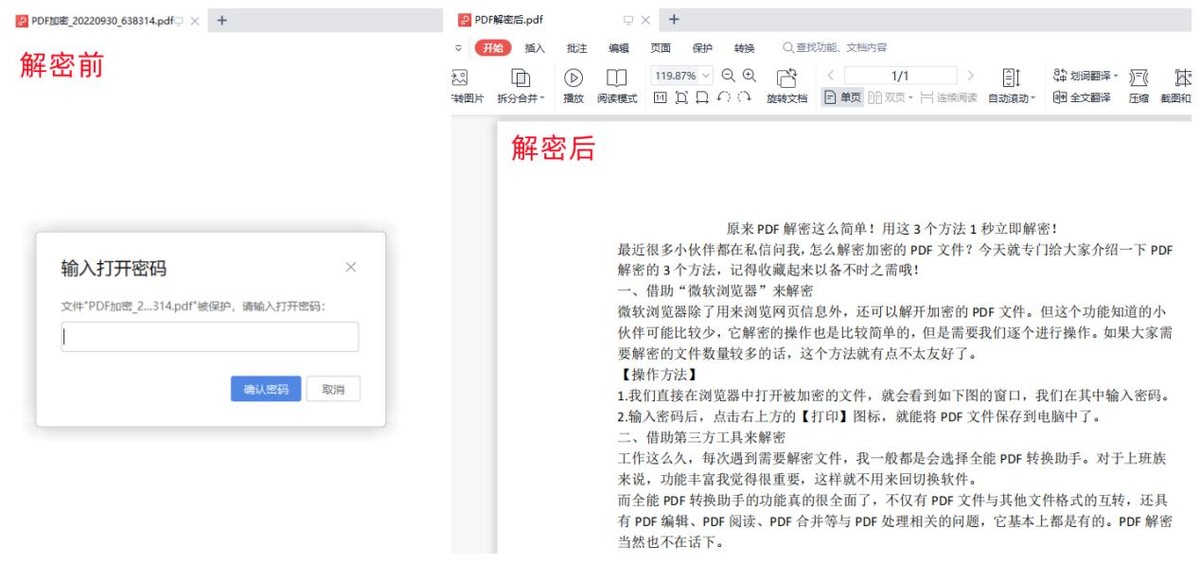Image resolution: width=1200 pixels, height=562 pixels.
Task: Click the 转图片 convert-to-image icon
Action: (461, 77)
